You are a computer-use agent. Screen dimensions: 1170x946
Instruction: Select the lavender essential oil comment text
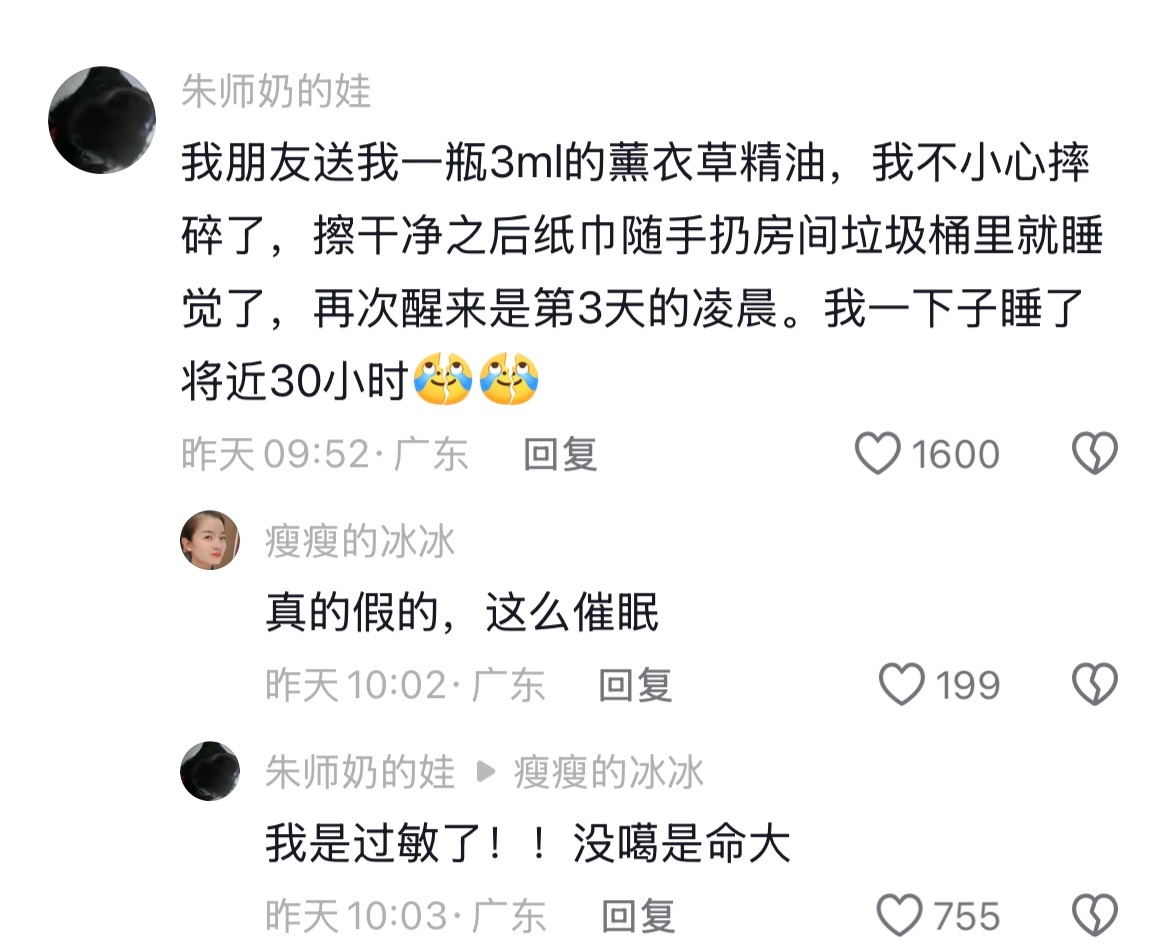click(642, 272)
